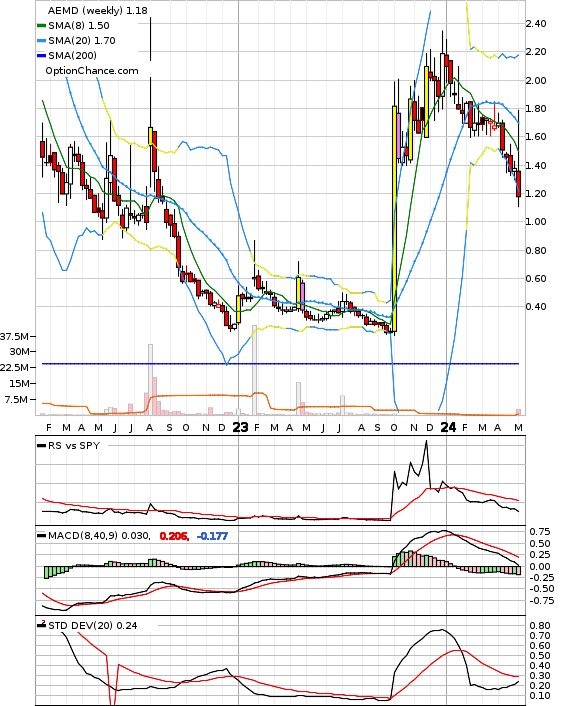The image size is (566, 706).
Task: Click the RS vs SPY legend marker
Action: click(41, 446)
